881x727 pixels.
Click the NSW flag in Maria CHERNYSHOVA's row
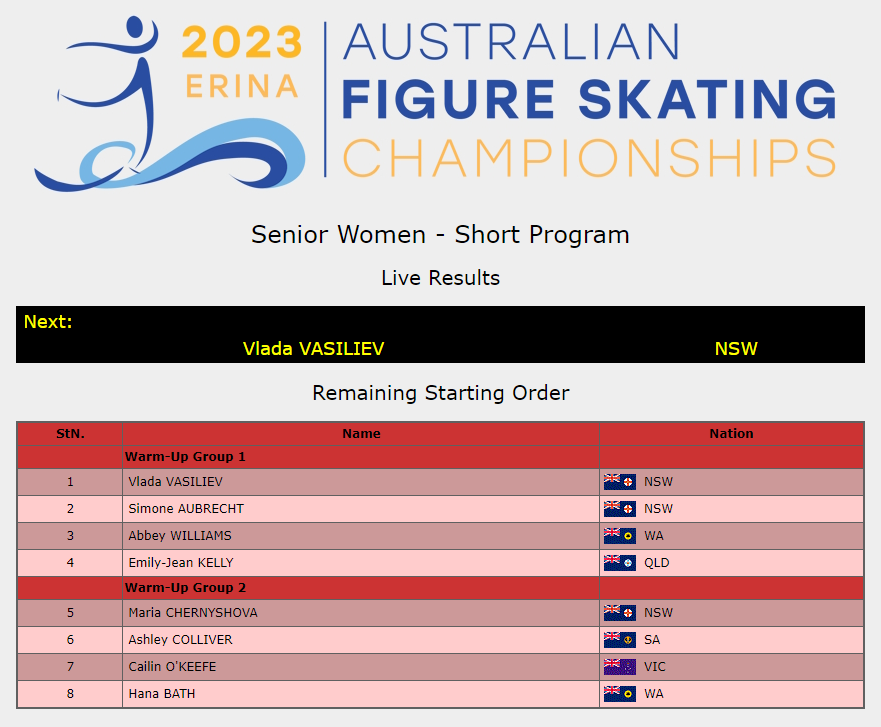[x=620, y=613]
